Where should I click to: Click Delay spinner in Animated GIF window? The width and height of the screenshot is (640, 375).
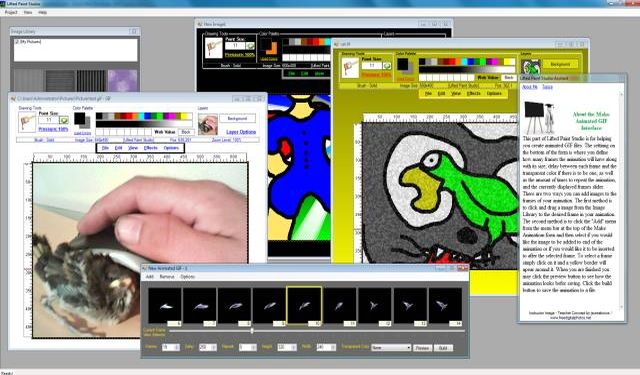208,347
